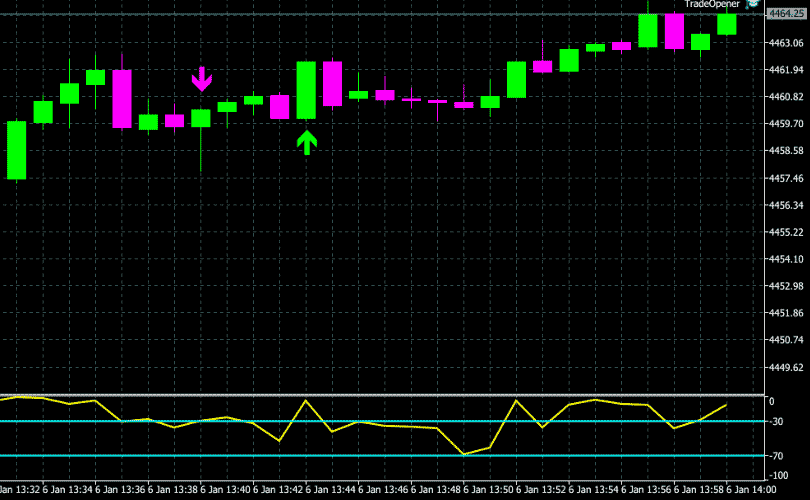Select the first large green candle on left
The height and width of the screenshot is (500, 810).
click(x=17, y=150)
